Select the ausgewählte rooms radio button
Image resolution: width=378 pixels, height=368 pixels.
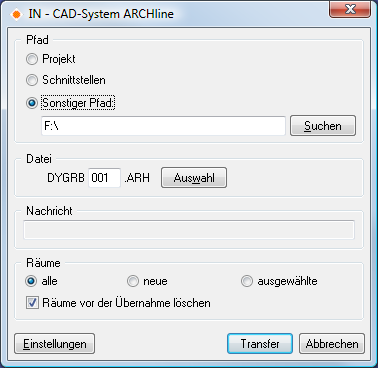(x=247, y=281)
